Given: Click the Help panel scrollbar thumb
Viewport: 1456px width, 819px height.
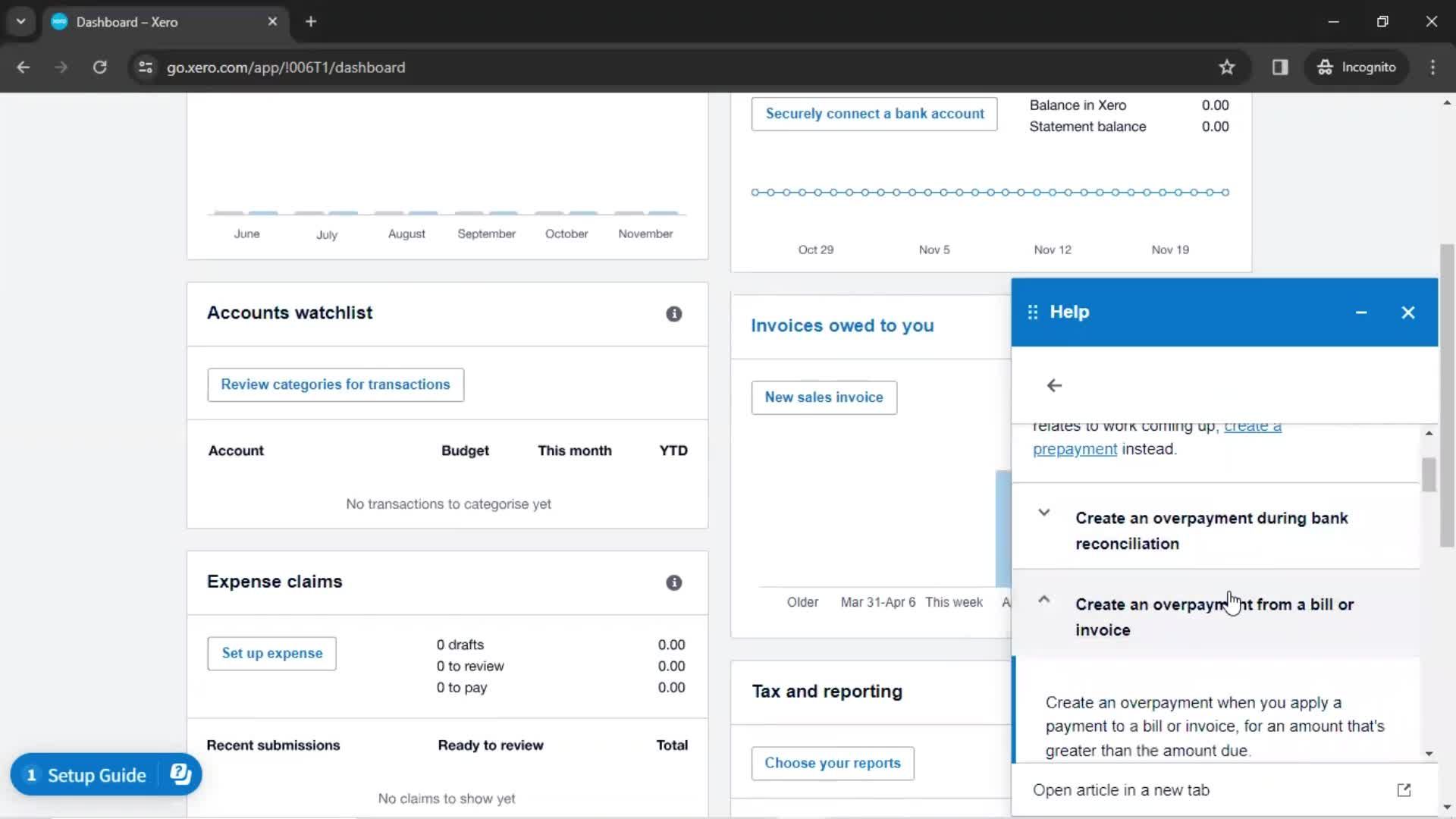Looking at the screenshot, I should coord(1429,475).
